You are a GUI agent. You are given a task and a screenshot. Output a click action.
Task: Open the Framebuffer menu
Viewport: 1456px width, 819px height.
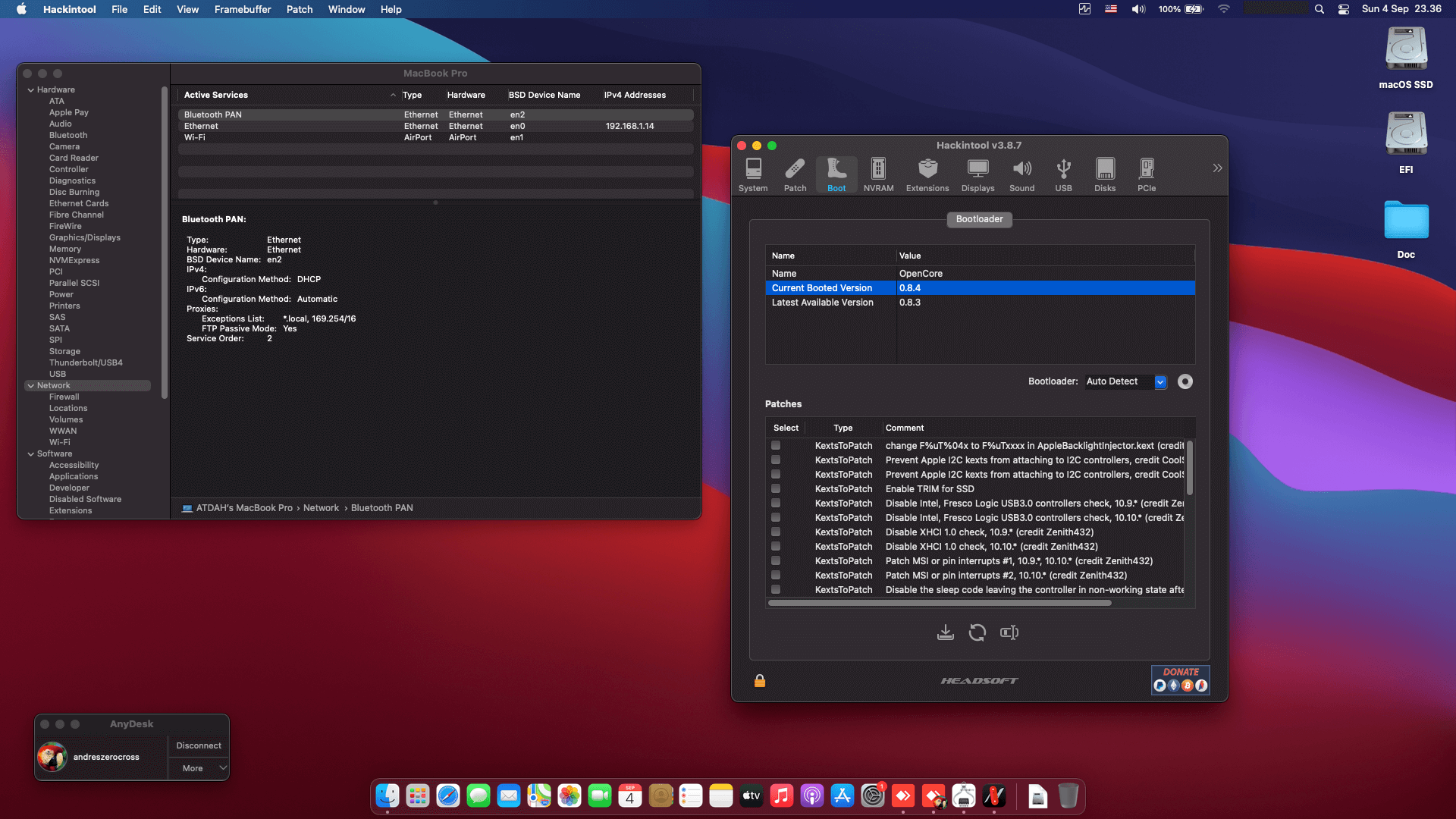coord(242,9)
